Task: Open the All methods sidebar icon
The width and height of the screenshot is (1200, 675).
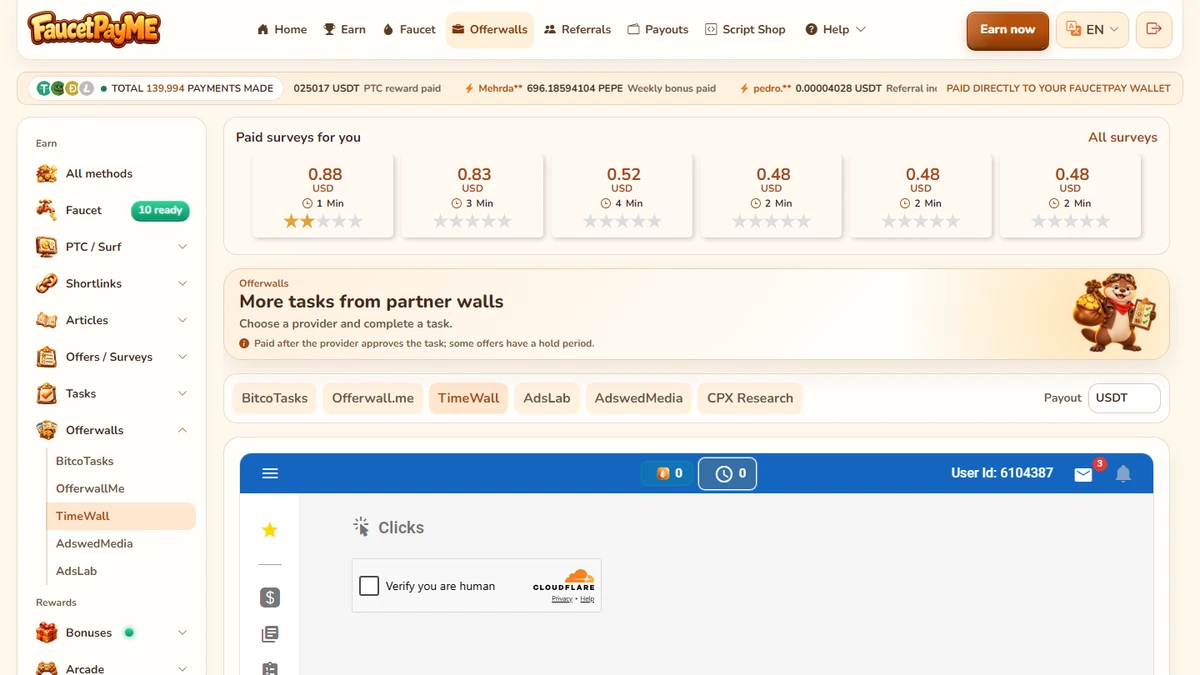Action: pos(46,174)
